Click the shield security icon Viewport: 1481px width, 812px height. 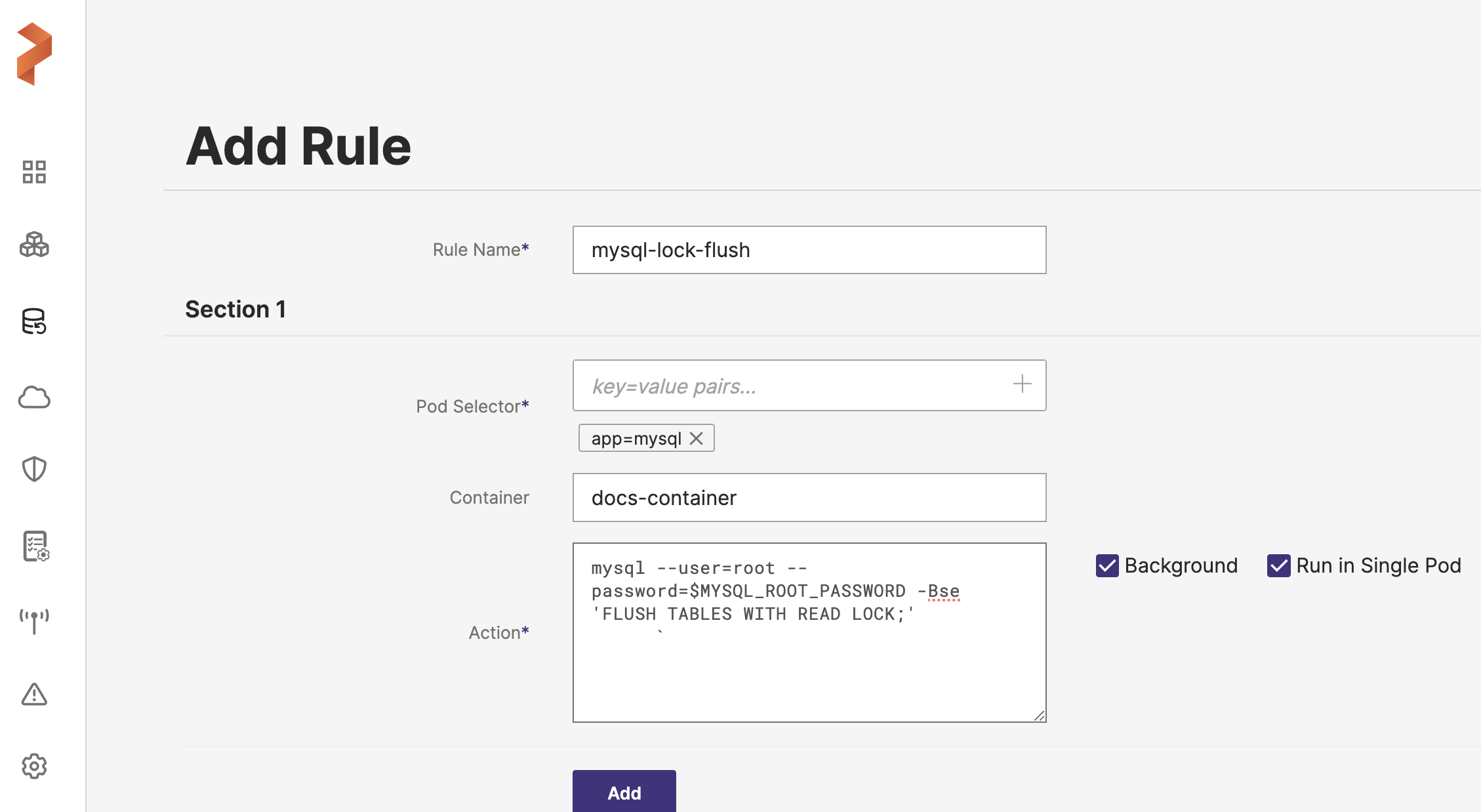34,469
